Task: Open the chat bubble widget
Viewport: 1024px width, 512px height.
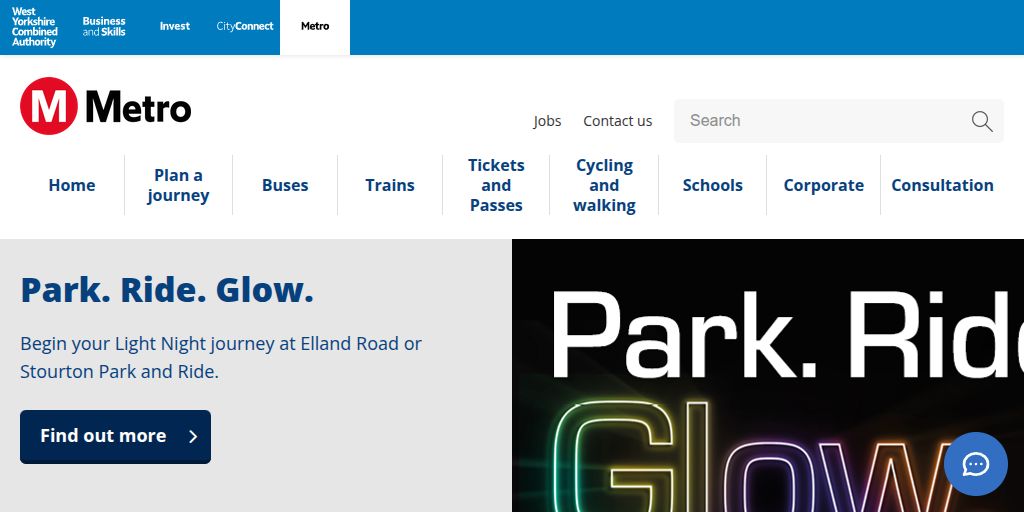Action: (x=975, y=464)
